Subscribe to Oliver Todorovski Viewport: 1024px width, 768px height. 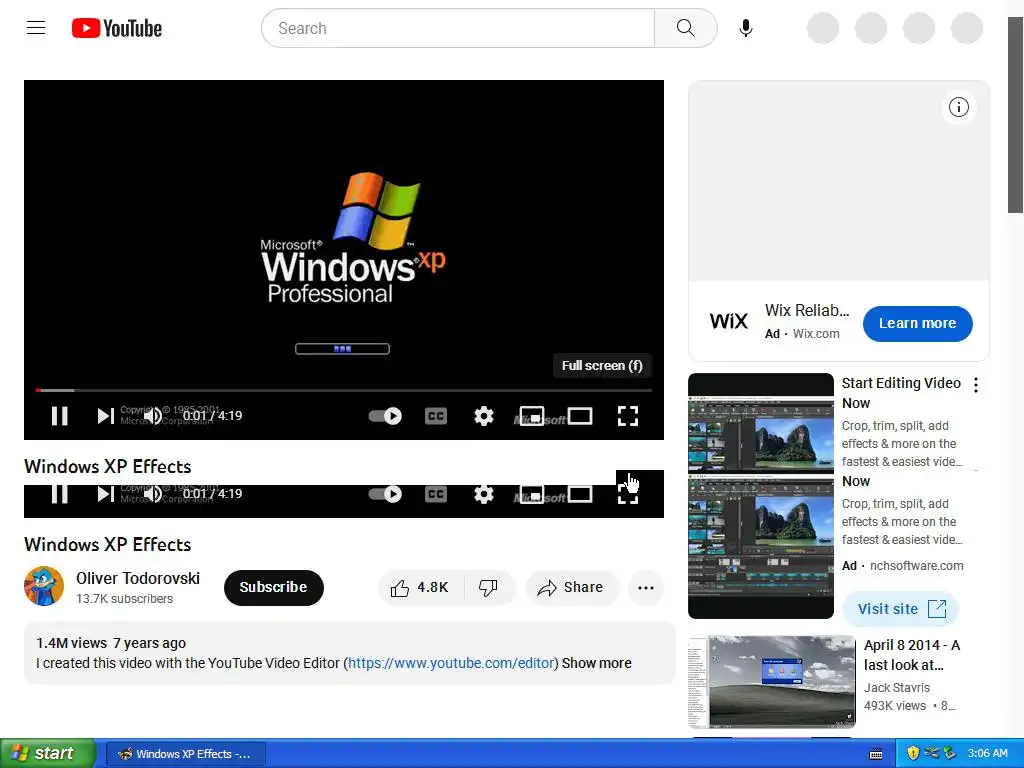274,587
